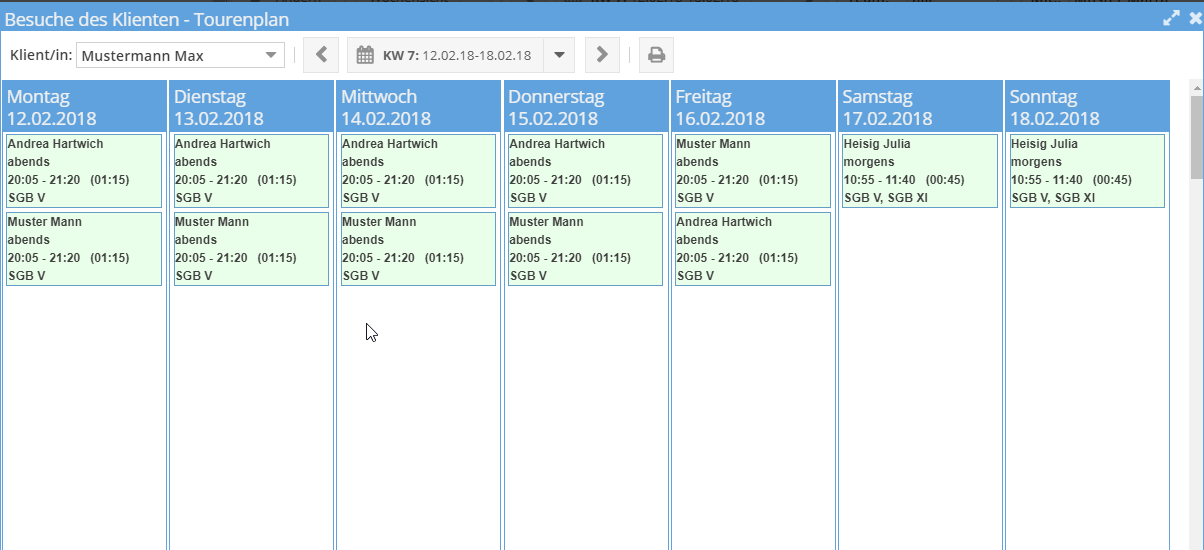Image resolution: width=1204 pixels, height=550 pixels.
Task: Go to previous week with left arrow
Action: [x=320, y=55]
